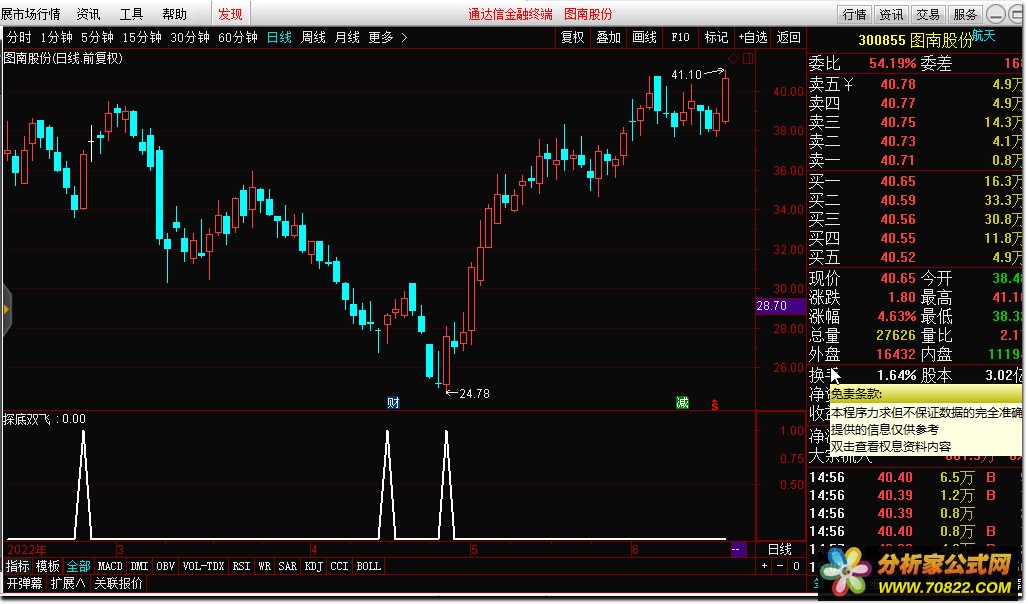Open F10 company information
This screenshot has width=1028, height=604.
681,37
